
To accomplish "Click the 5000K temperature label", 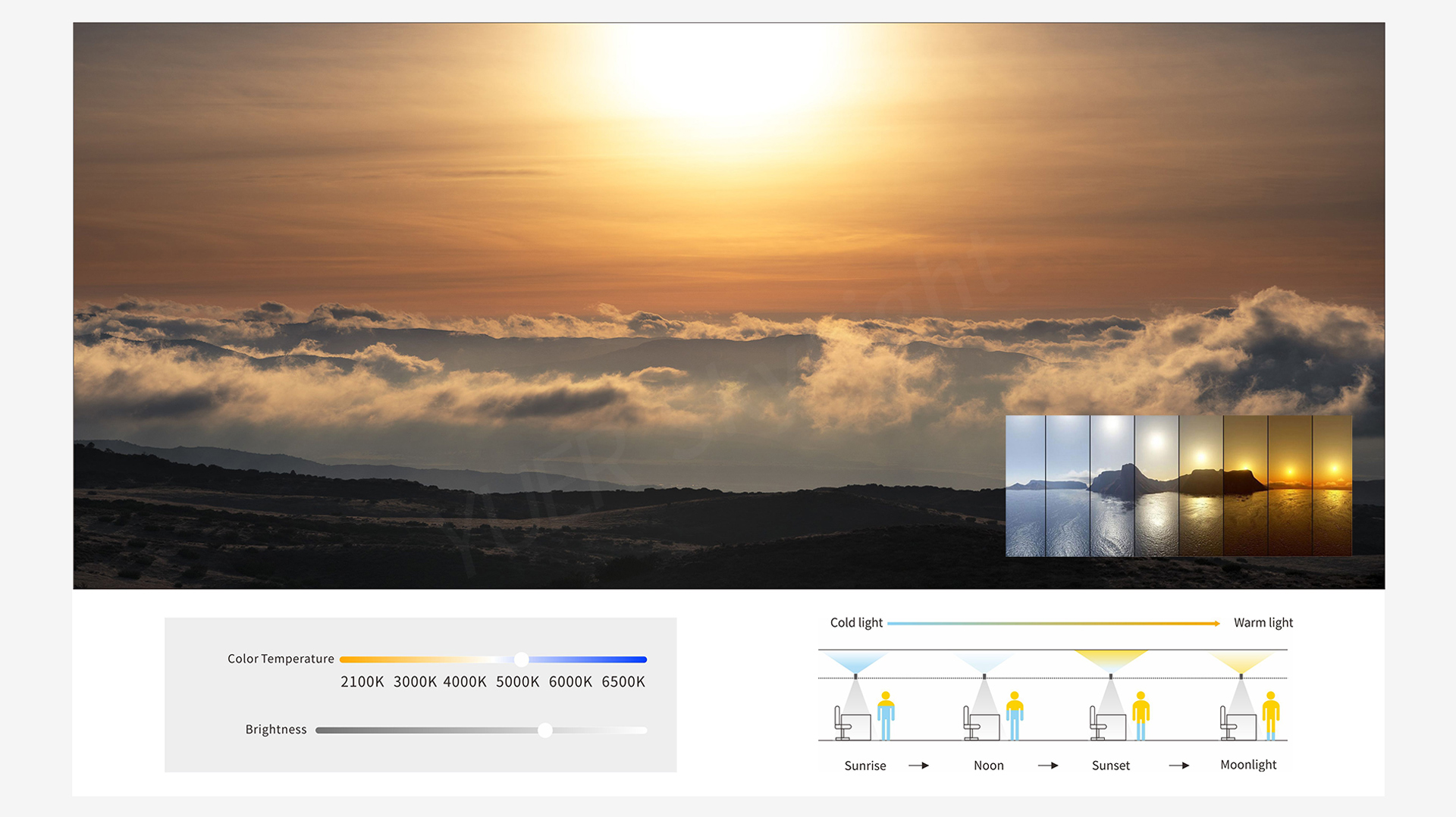I will coord(518,681).
